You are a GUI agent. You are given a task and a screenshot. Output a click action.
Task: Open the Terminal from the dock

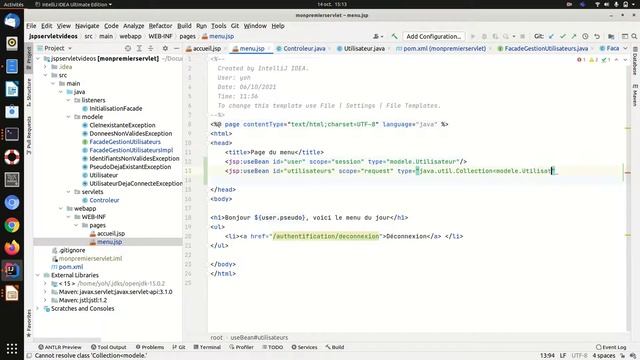(x=12, y=134)
